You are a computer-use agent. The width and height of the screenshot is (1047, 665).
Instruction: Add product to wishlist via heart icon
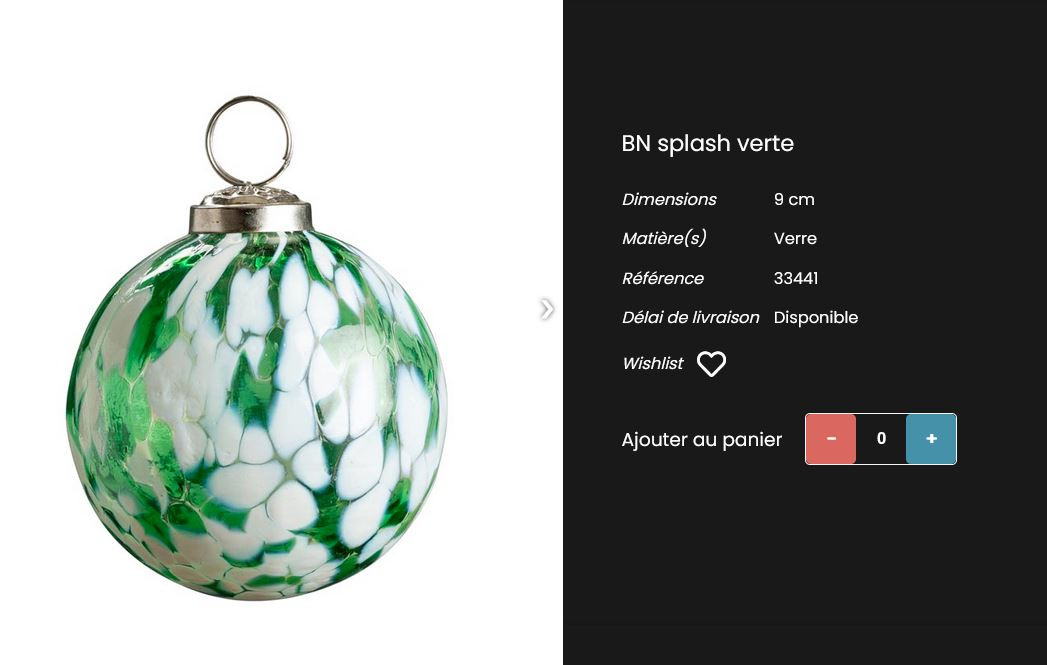pos(711,364)
